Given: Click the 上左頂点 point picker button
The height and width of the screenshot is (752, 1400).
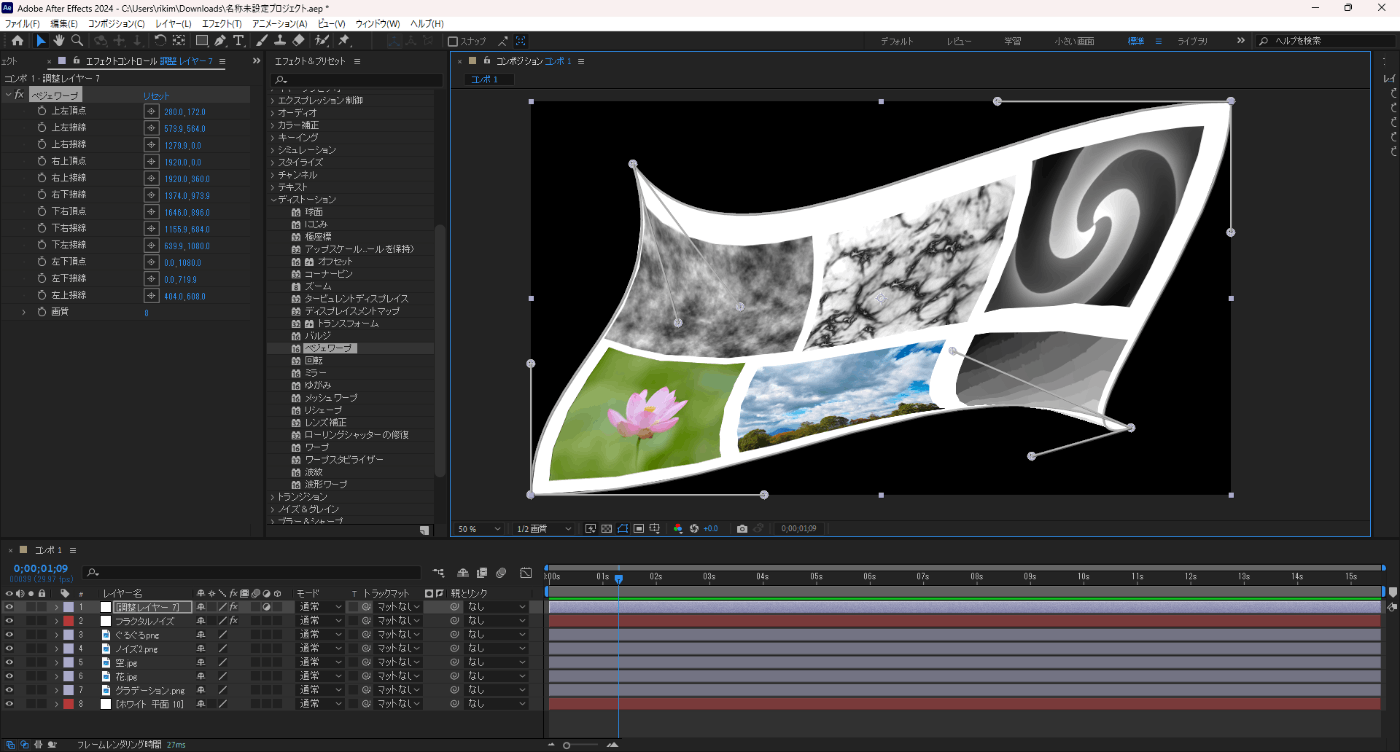Looking at the screenshot, I should 151,112.
